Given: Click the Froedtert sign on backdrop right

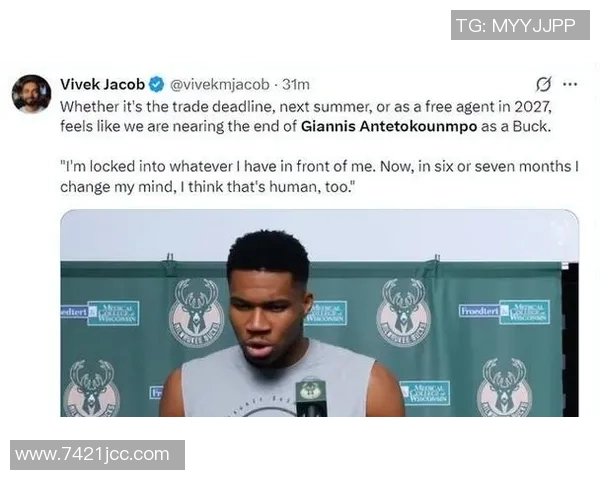Looking at the screenshot, I should tap(479, 310).
